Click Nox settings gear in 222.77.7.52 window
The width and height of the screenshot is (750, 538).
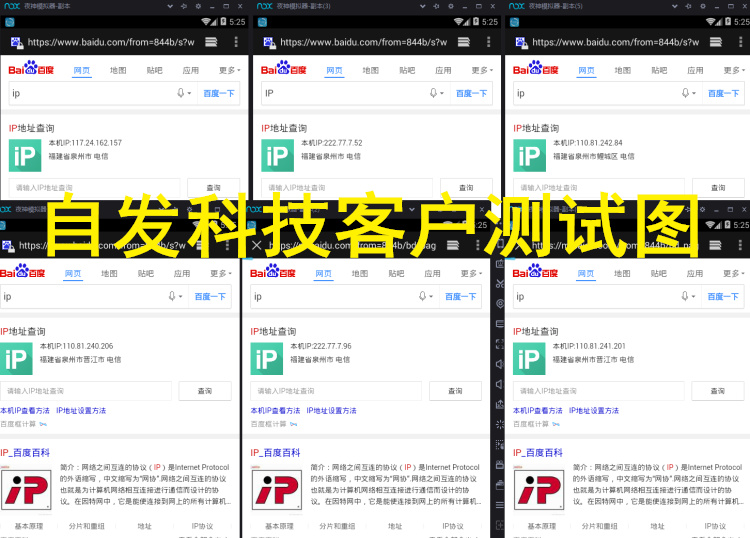pos(451,6)
